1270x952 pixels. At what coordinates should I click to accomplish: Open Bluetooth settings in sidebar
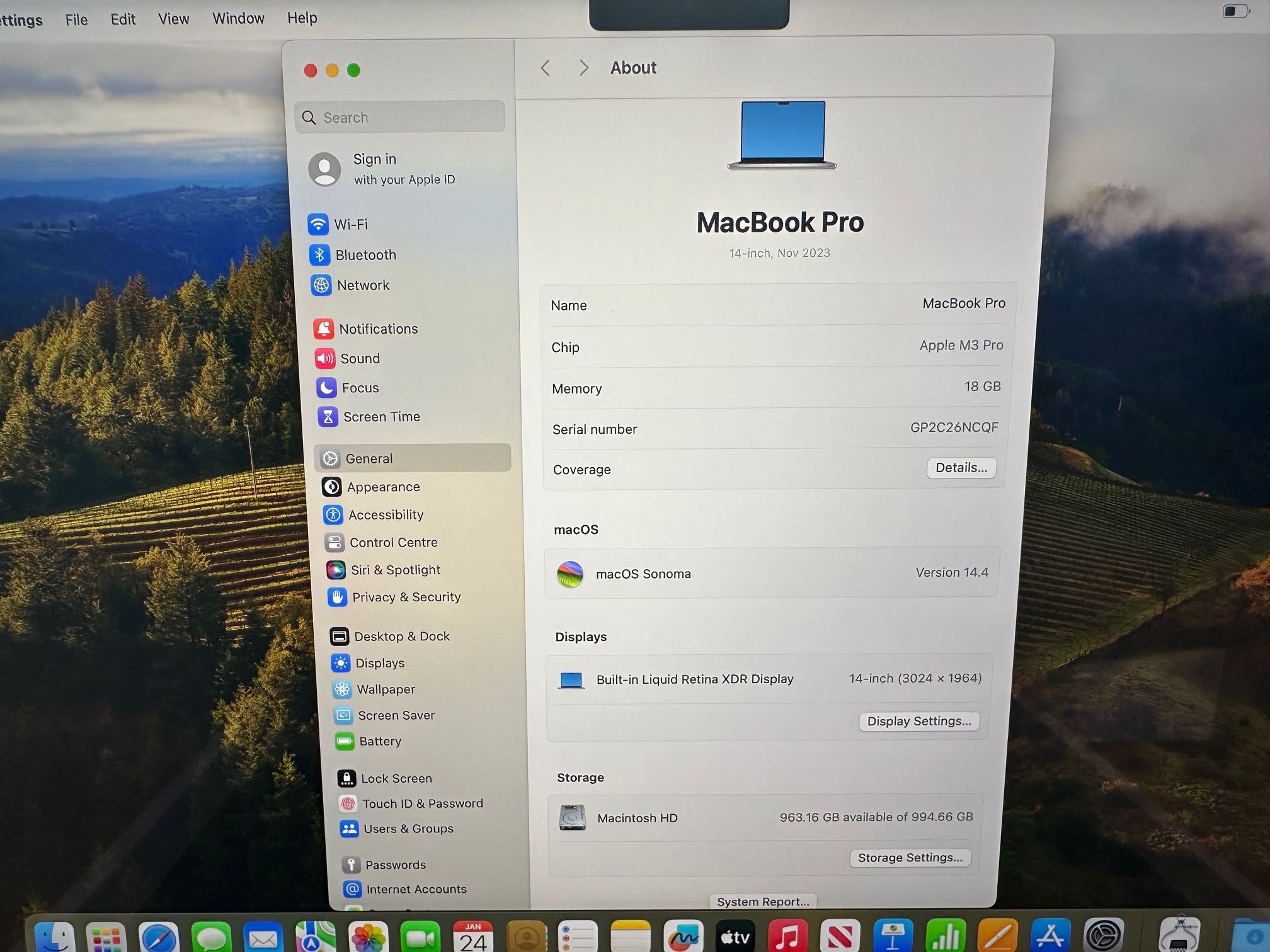coord(353,254)
